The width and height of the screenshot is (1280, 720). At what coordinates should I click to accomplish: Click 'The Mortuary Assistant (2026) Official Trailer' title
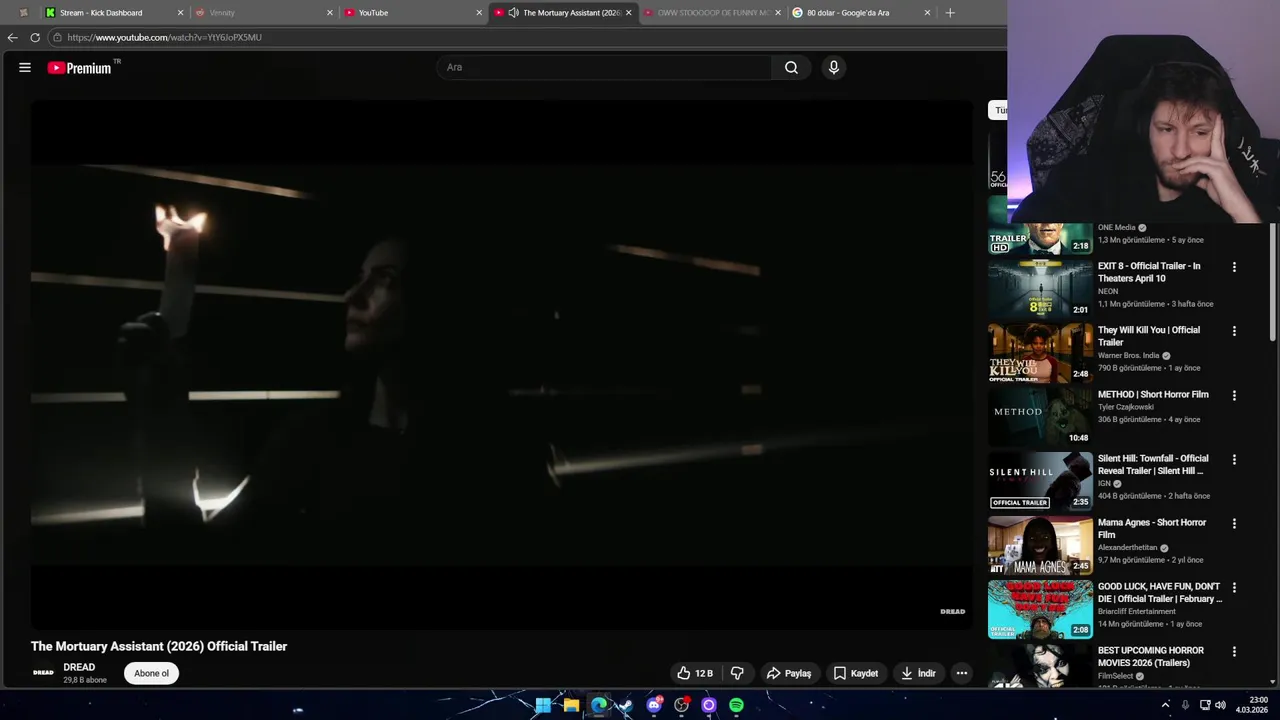tap(159, 646)
